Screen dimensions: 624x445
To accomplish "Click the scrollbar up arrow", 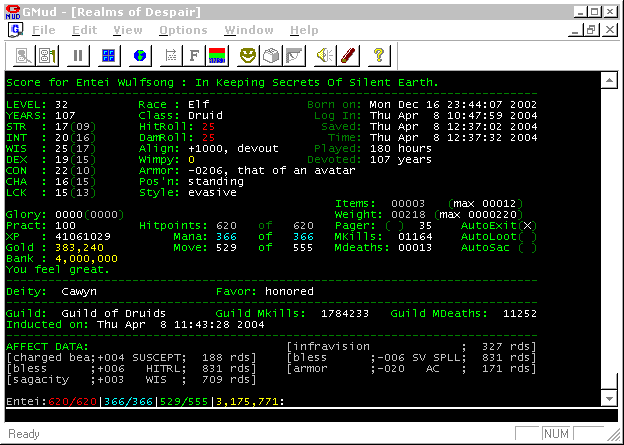I will coord(609,81).
